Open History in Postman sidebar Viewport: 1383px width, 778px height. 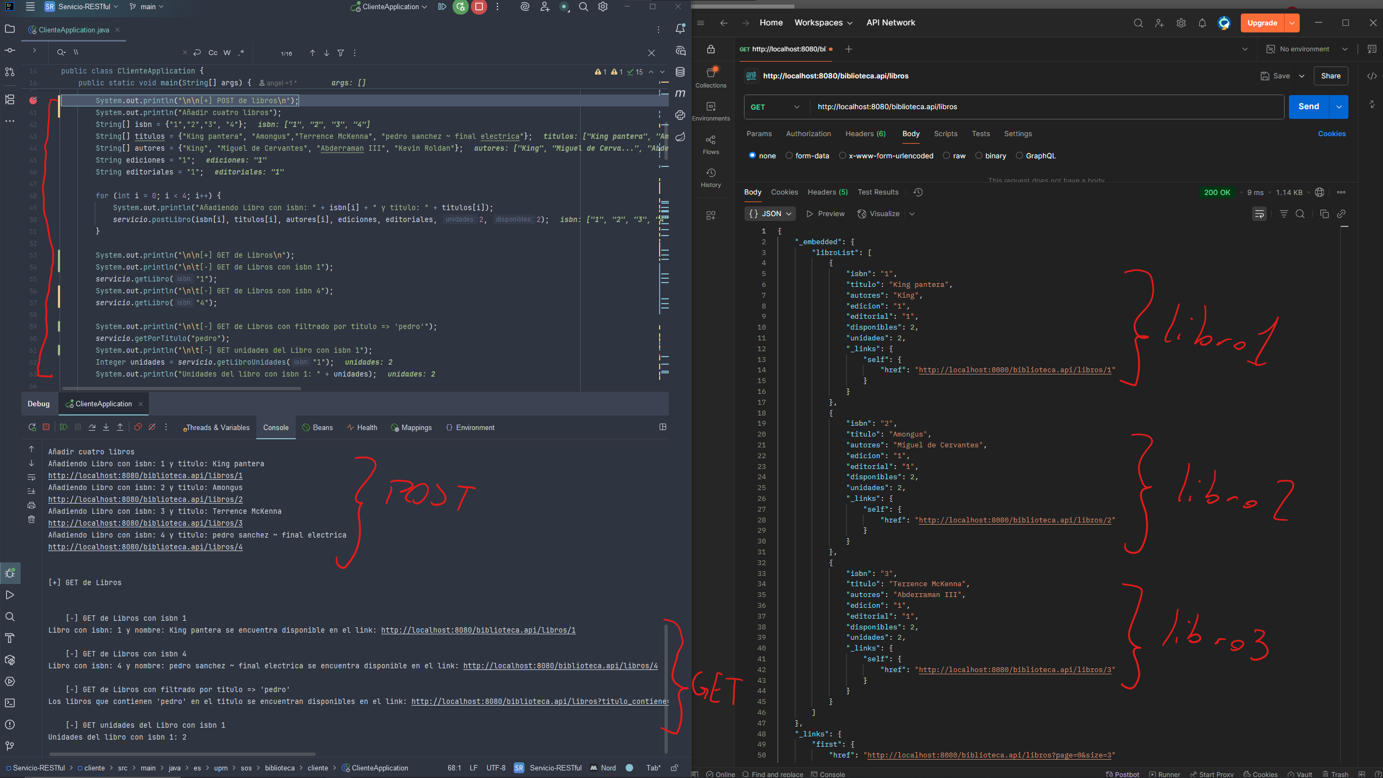tap(711, 177)
